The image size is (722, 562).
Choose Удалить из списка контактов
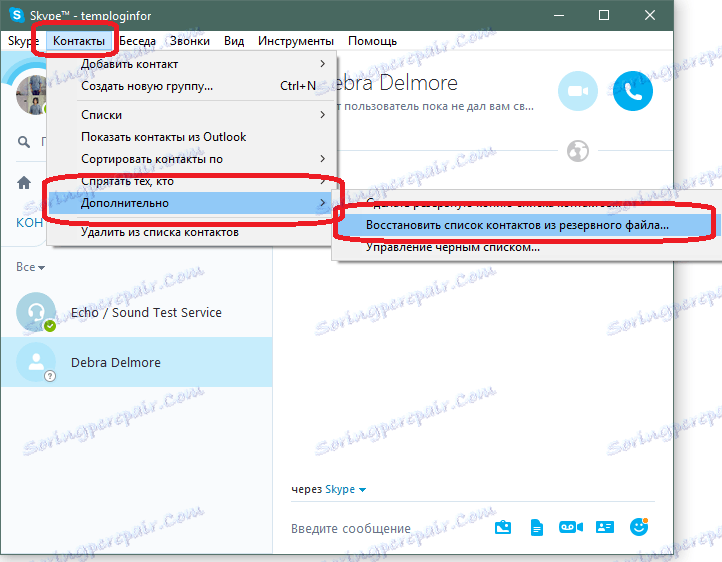point(192,232)
